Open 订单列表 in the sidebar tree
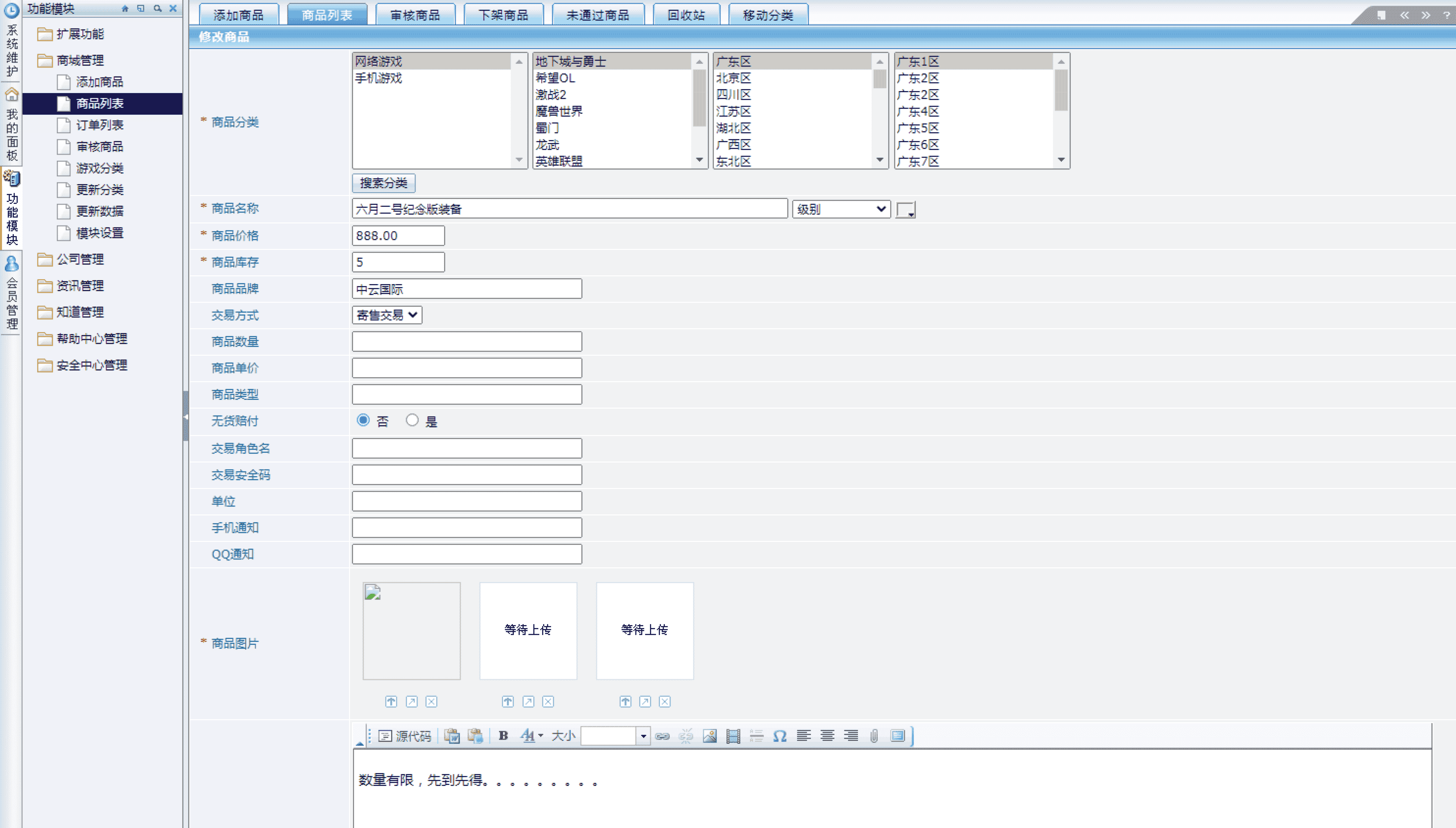 [100, 125]
